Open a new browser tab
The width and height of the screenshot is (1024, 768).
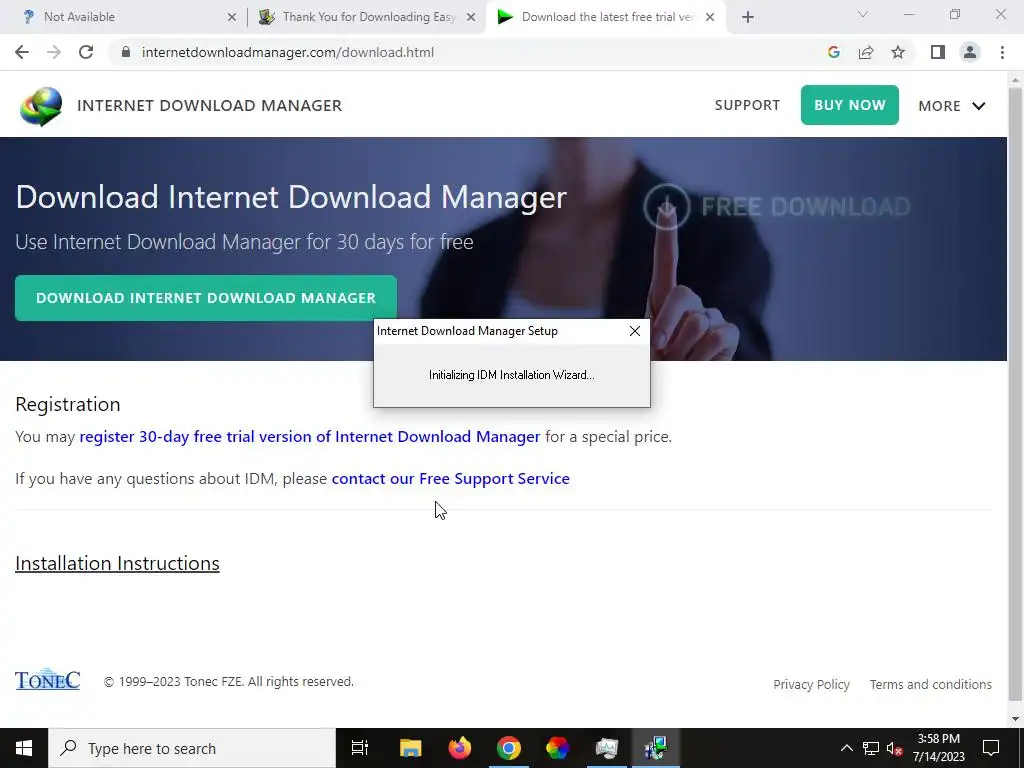tap(748, 17)
